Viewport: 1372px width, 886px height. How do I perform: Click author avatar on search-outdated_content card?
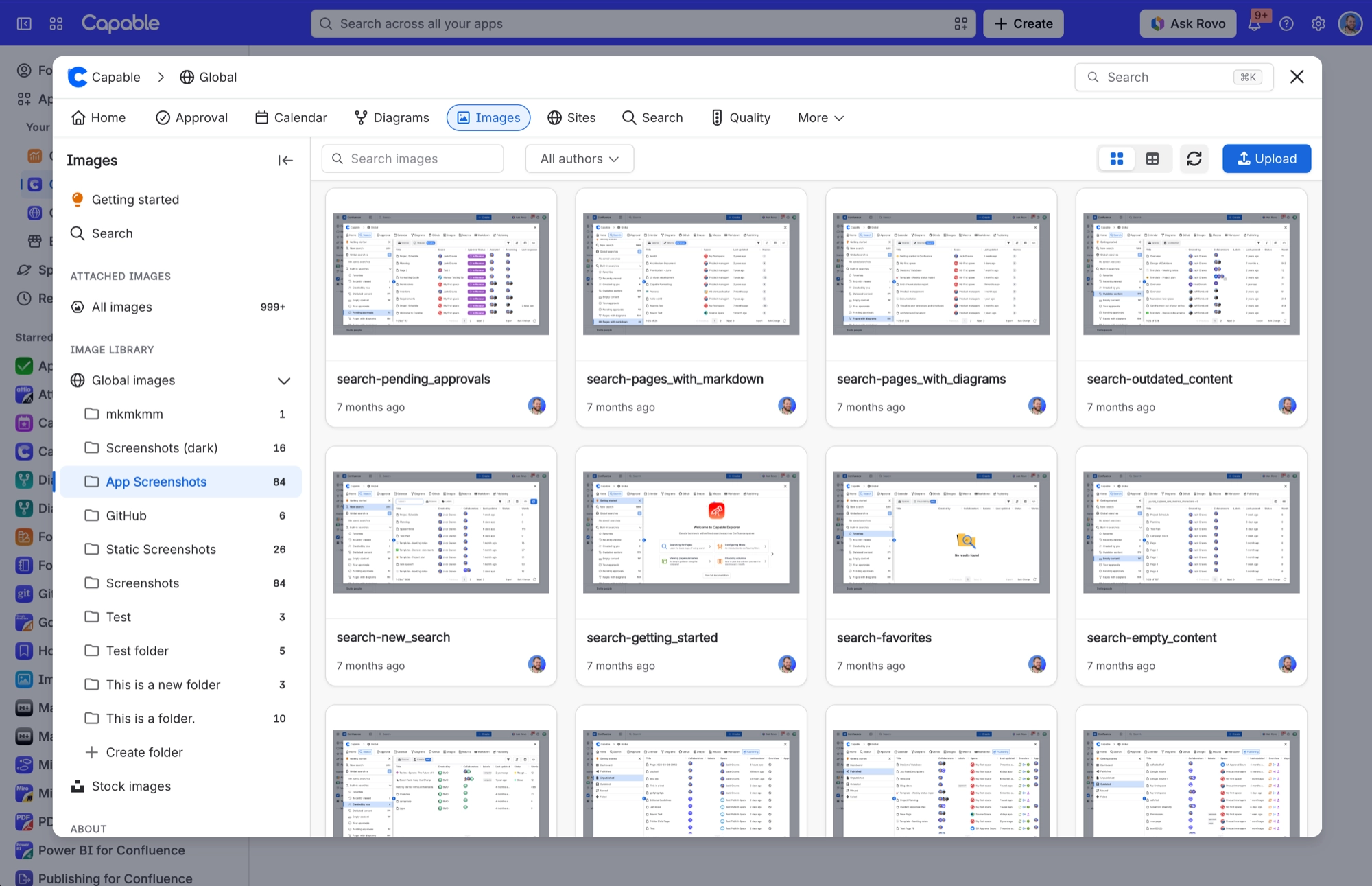point(1287,406)
